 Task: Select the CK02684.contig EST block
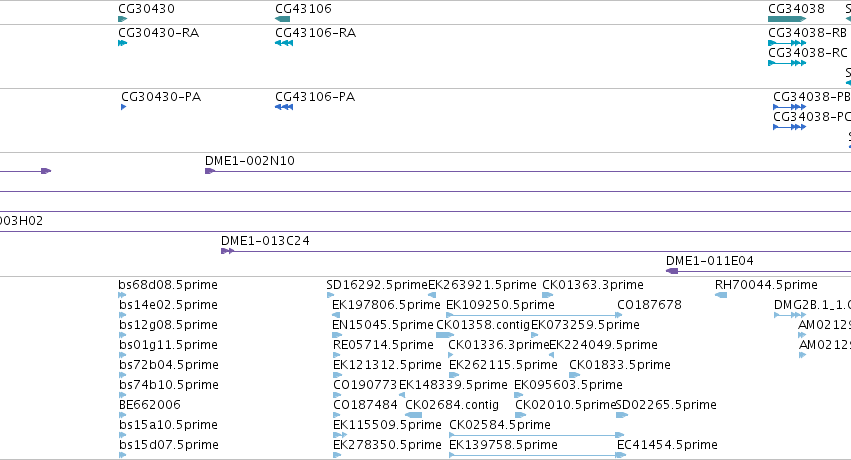click(x=414, y=415)
